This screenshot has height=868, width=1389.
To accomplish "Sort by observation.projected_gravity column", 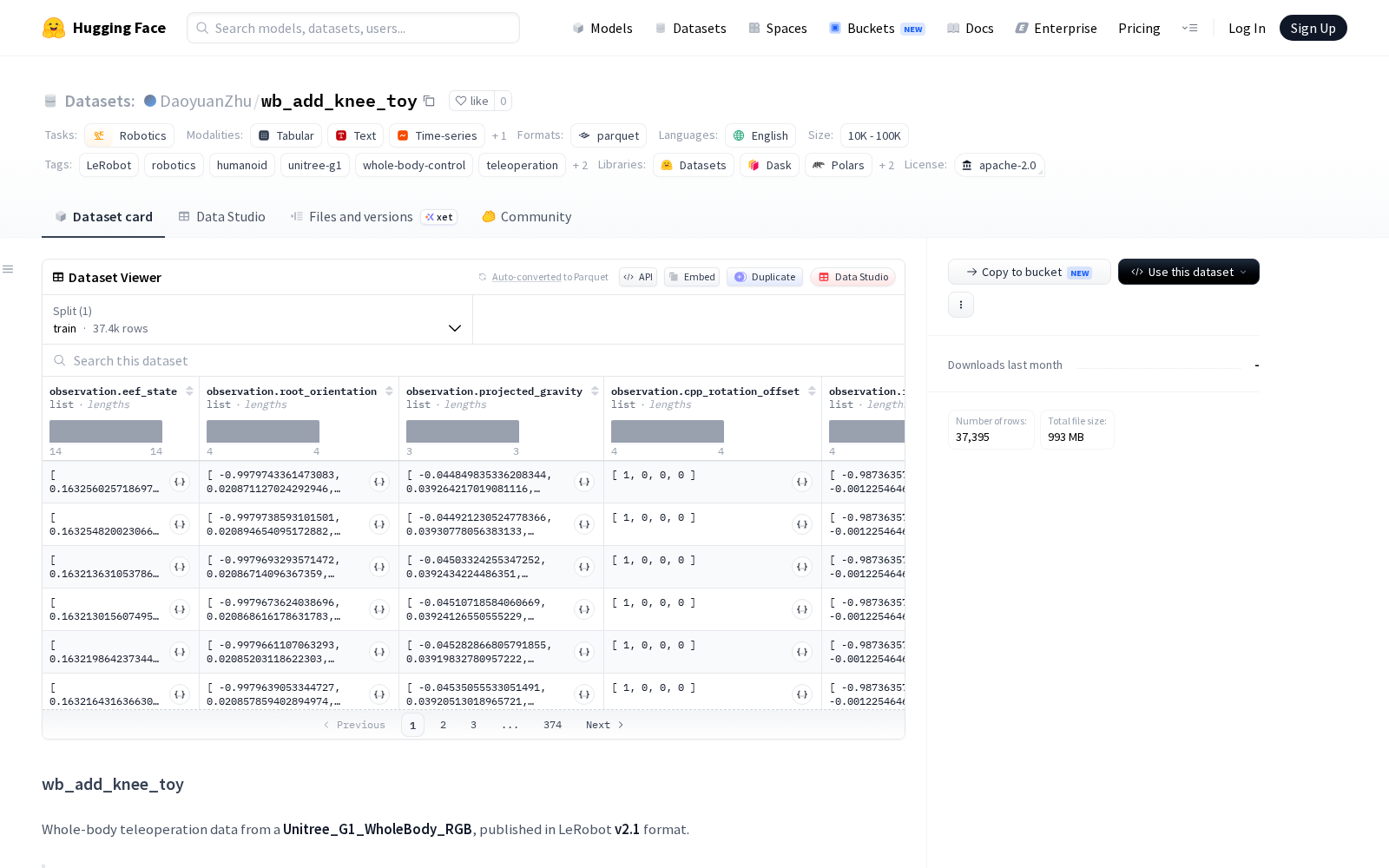I will tap(595, 391).
